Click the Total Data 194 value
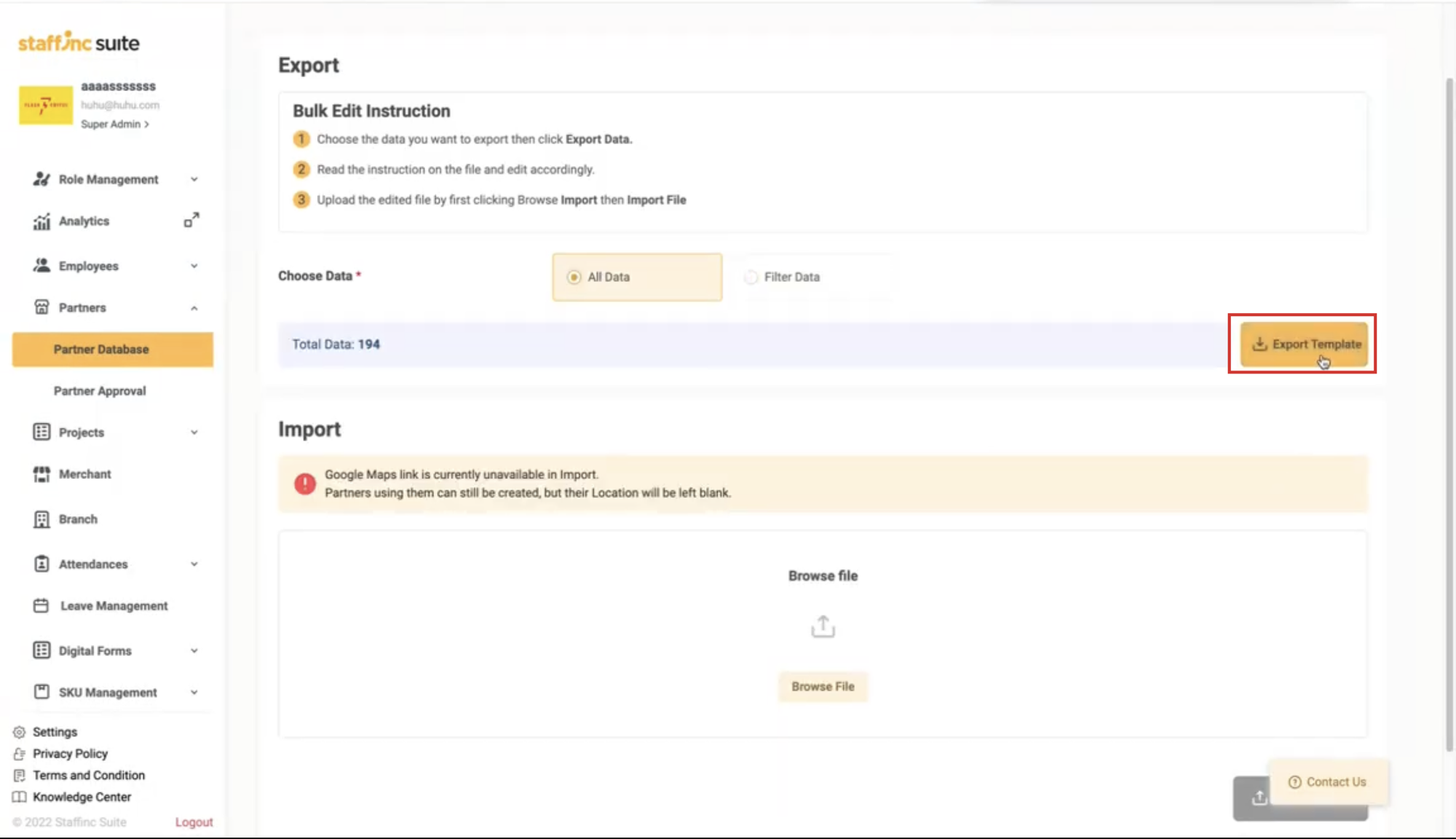Viewport: 1456px width, 839px height. (x=368, y=344)
